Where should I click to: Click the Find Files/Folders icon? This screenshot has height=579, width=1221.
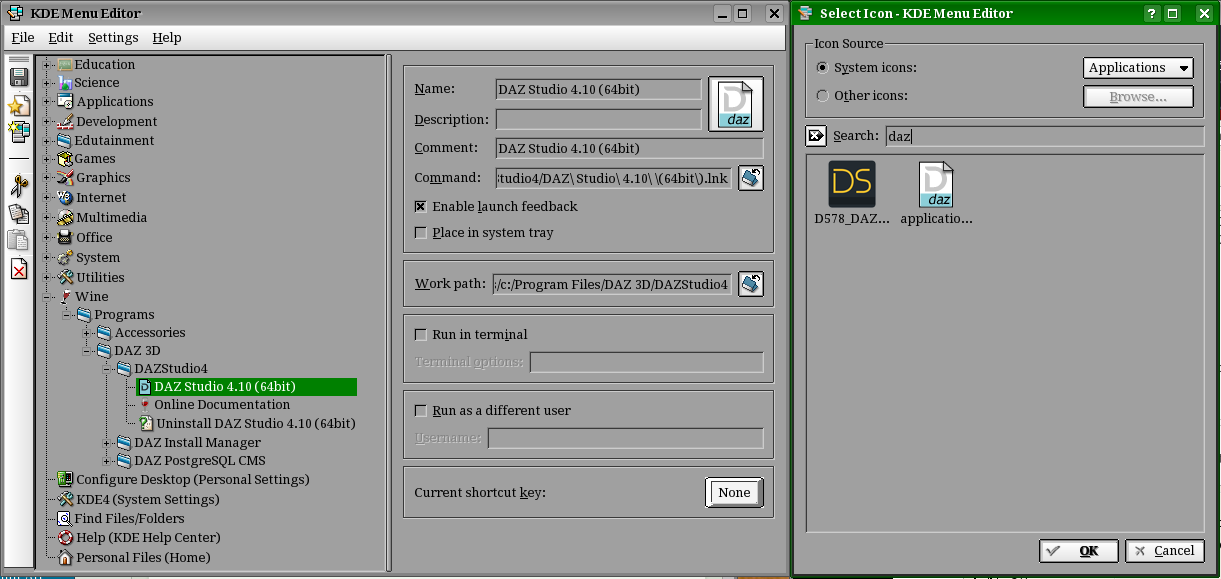pos(65,518)
